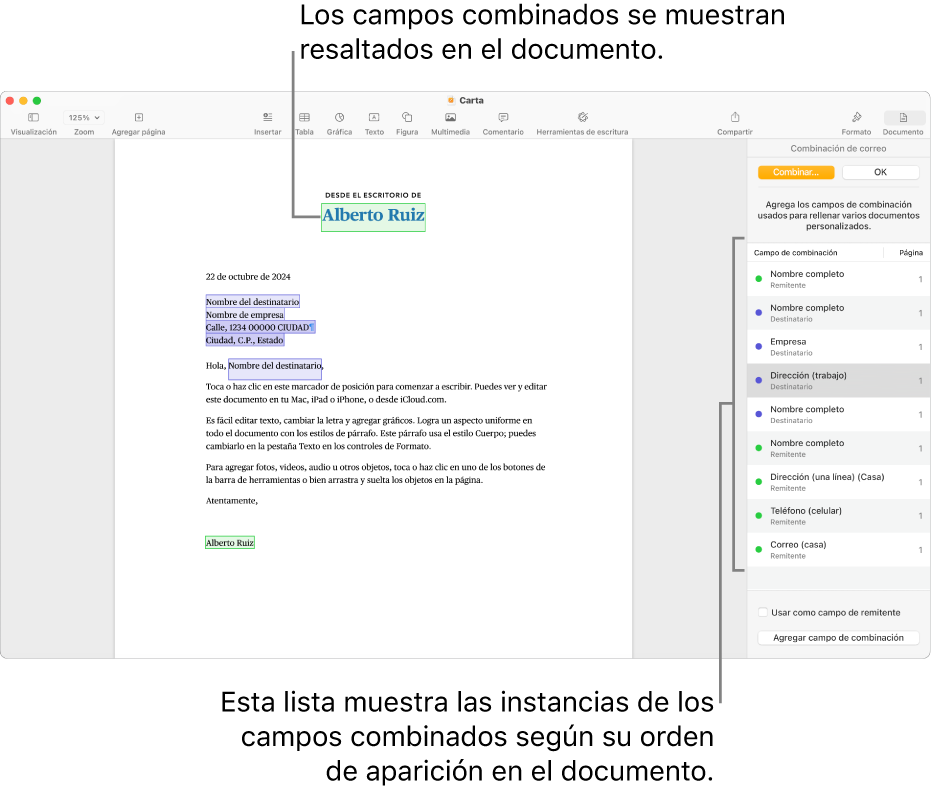This screenshot has height=798, width=931.
Task: Select Teléfono (celular) row
Action: pos(838,516)
